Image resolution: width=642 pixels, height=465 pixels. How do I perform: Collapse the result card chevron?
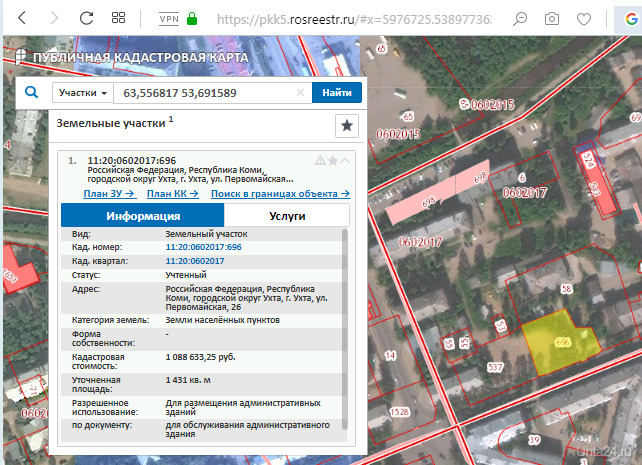[x=345, y=160]
